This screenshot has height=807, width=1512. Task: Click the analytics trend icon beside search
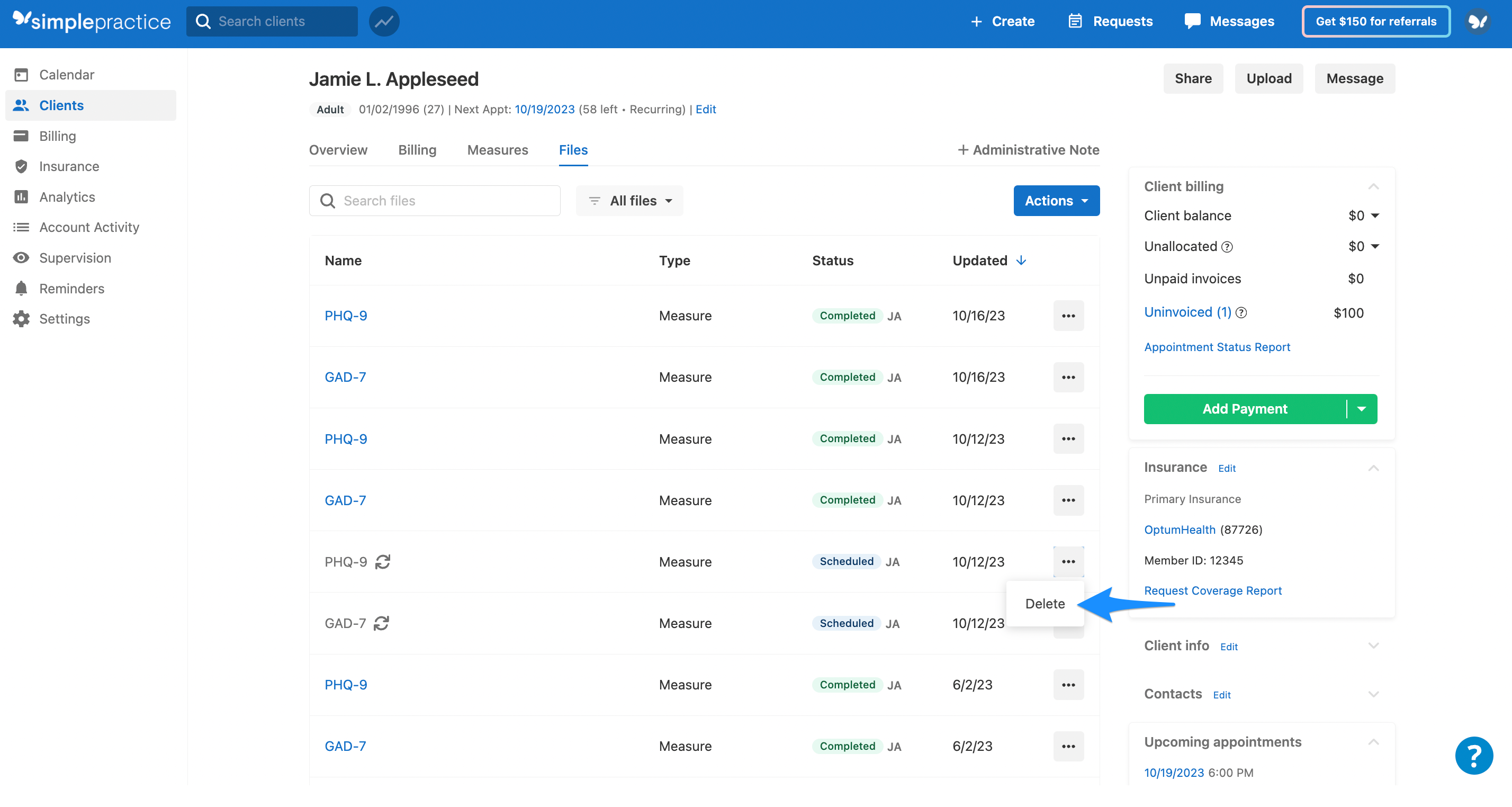point(384,22)
